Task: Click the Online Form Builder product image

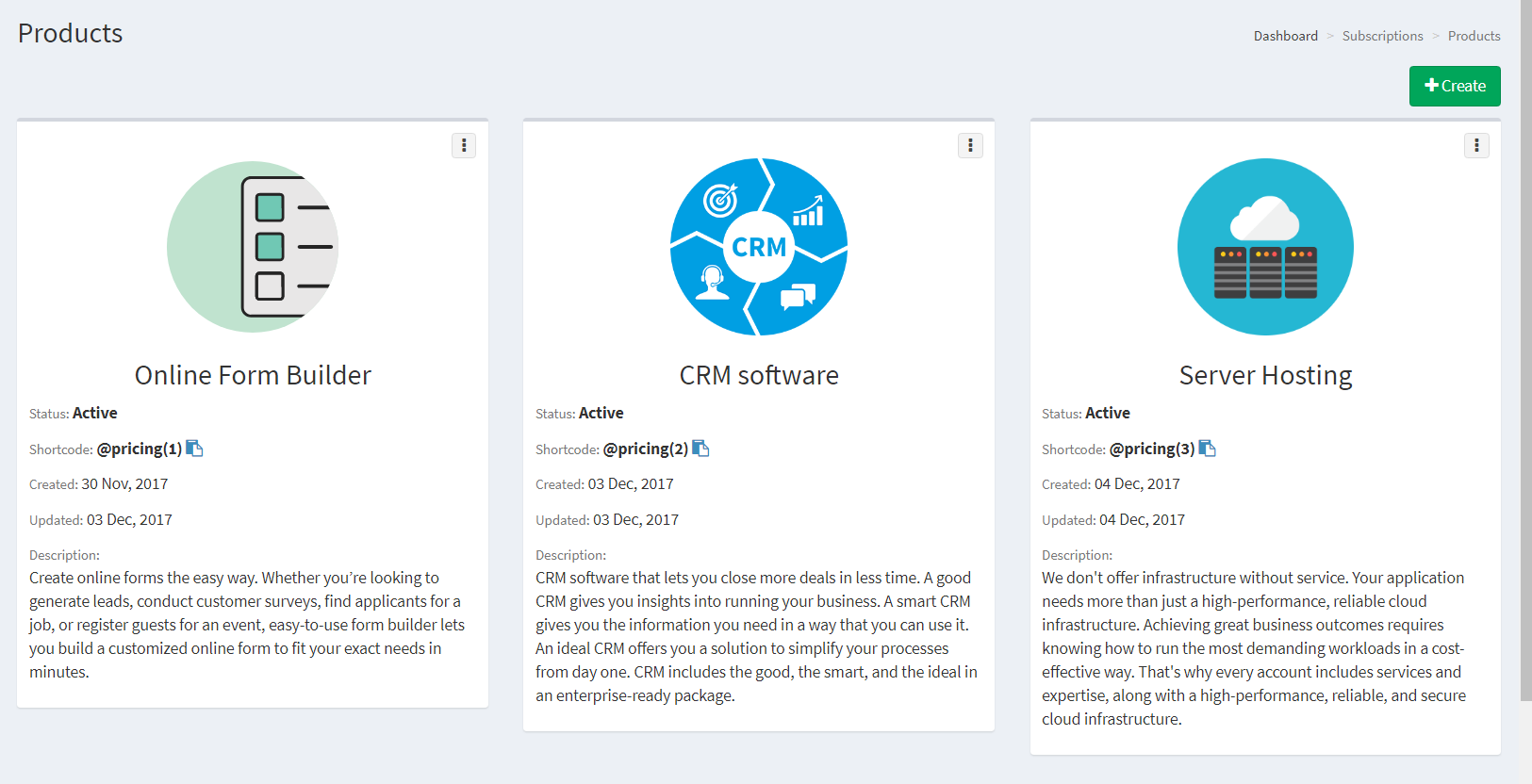Action: click(253, 247)
